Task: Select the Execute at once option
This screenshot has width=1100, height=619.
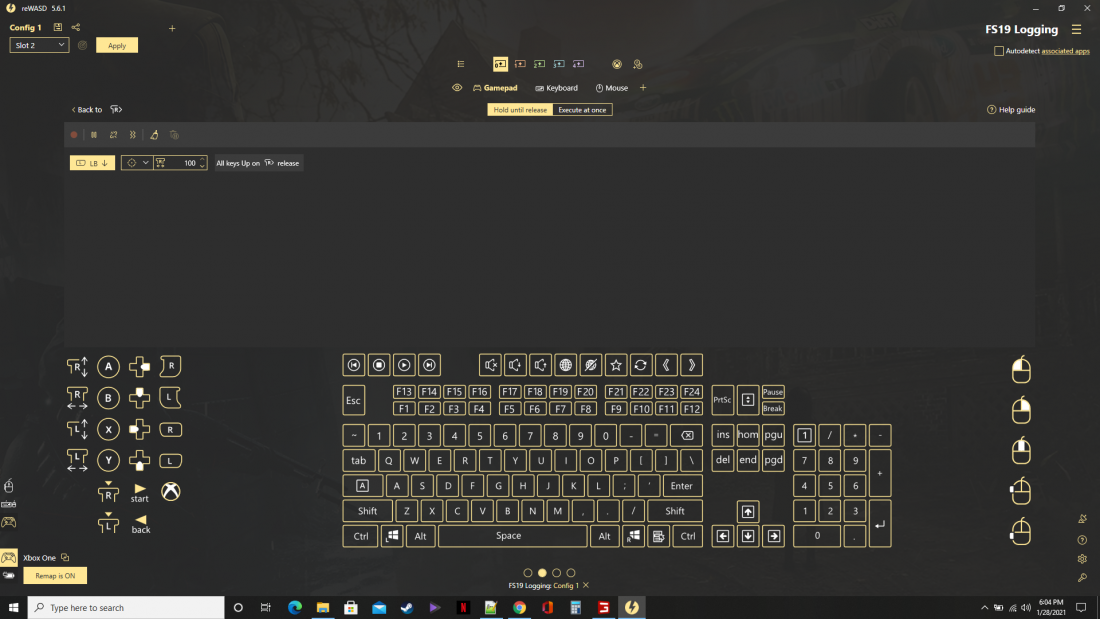Action: click(582, 110)
